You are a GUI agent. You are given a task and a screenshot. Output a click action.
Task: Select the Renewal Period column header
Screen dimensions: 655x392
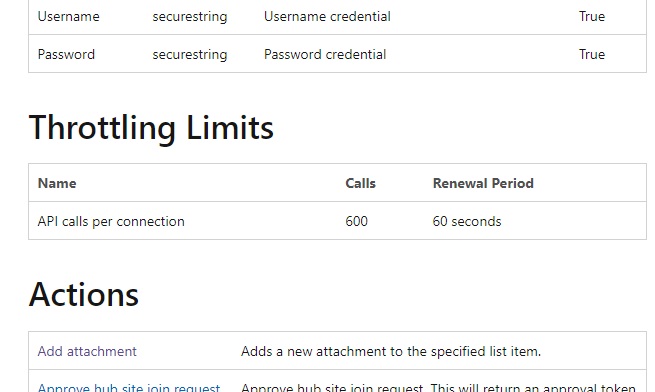pyautogui.click(x=483, y=183)
